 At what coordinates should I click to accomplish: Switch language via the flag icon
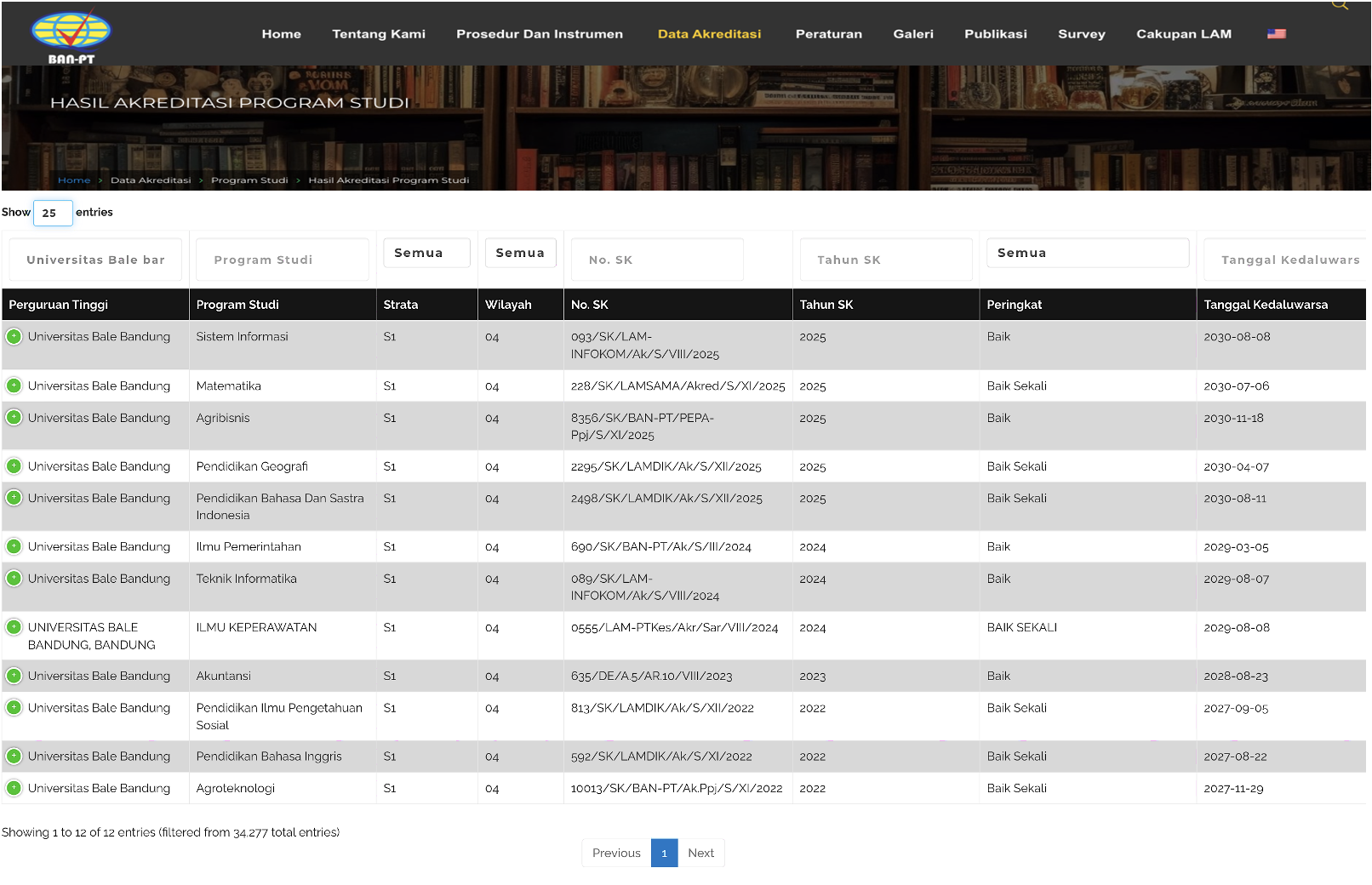pos(1276,34)
